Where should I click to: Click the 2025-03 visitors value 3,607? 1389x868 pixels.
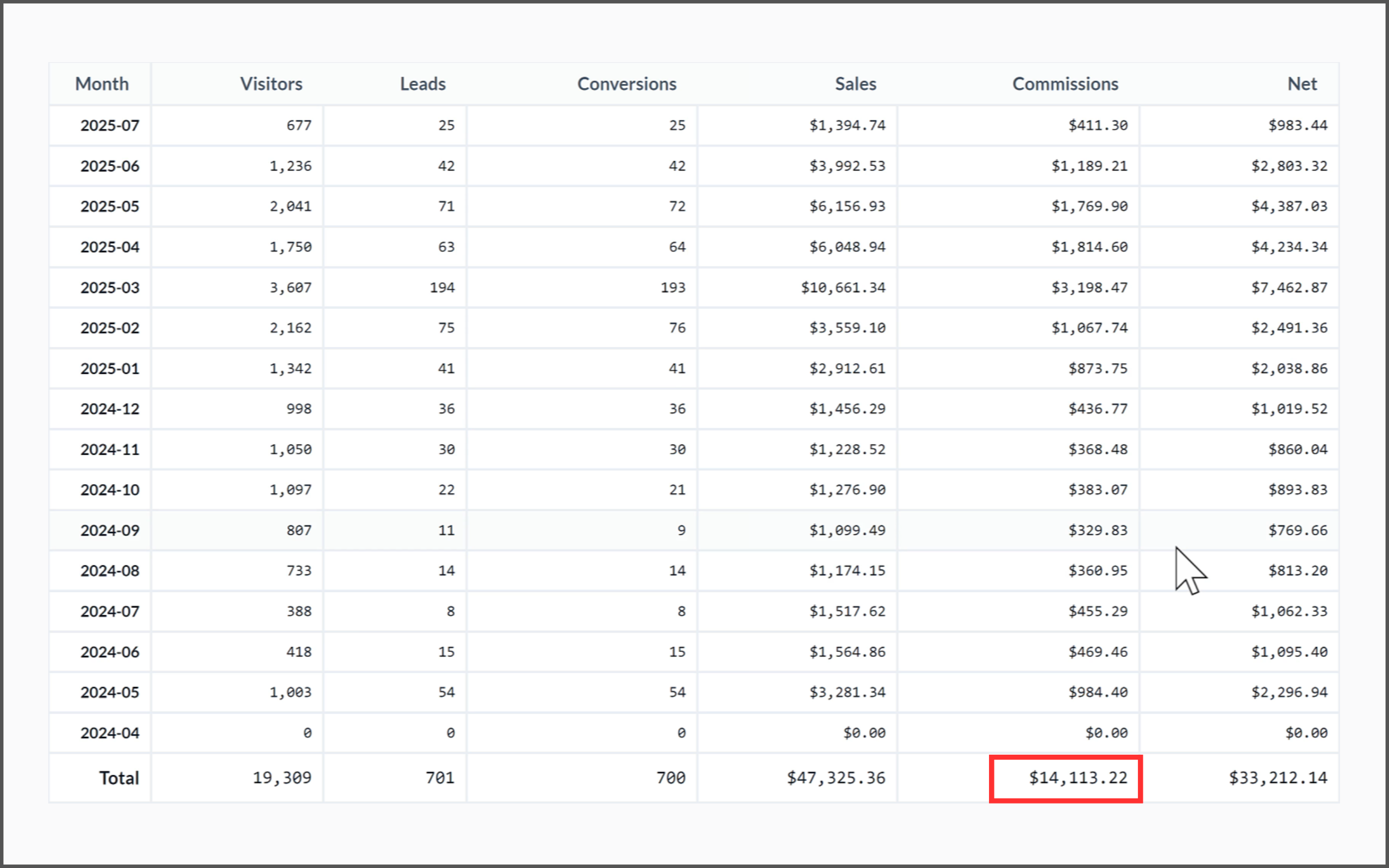tap(291, 288)
